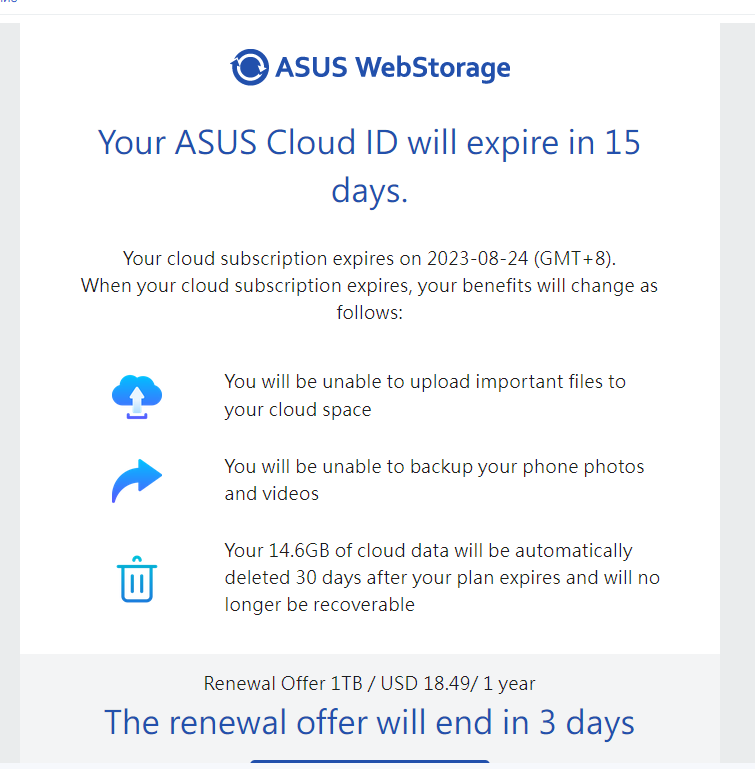Click the left gray margin of the email

9,400
